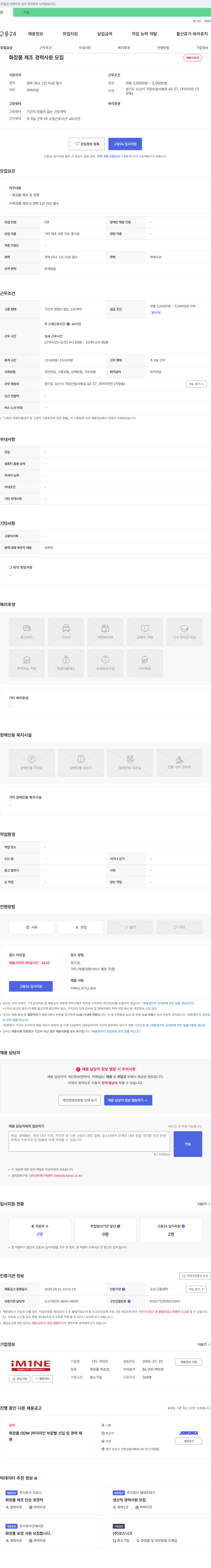Click the 주택자금 지원 icon

point(27,659)
